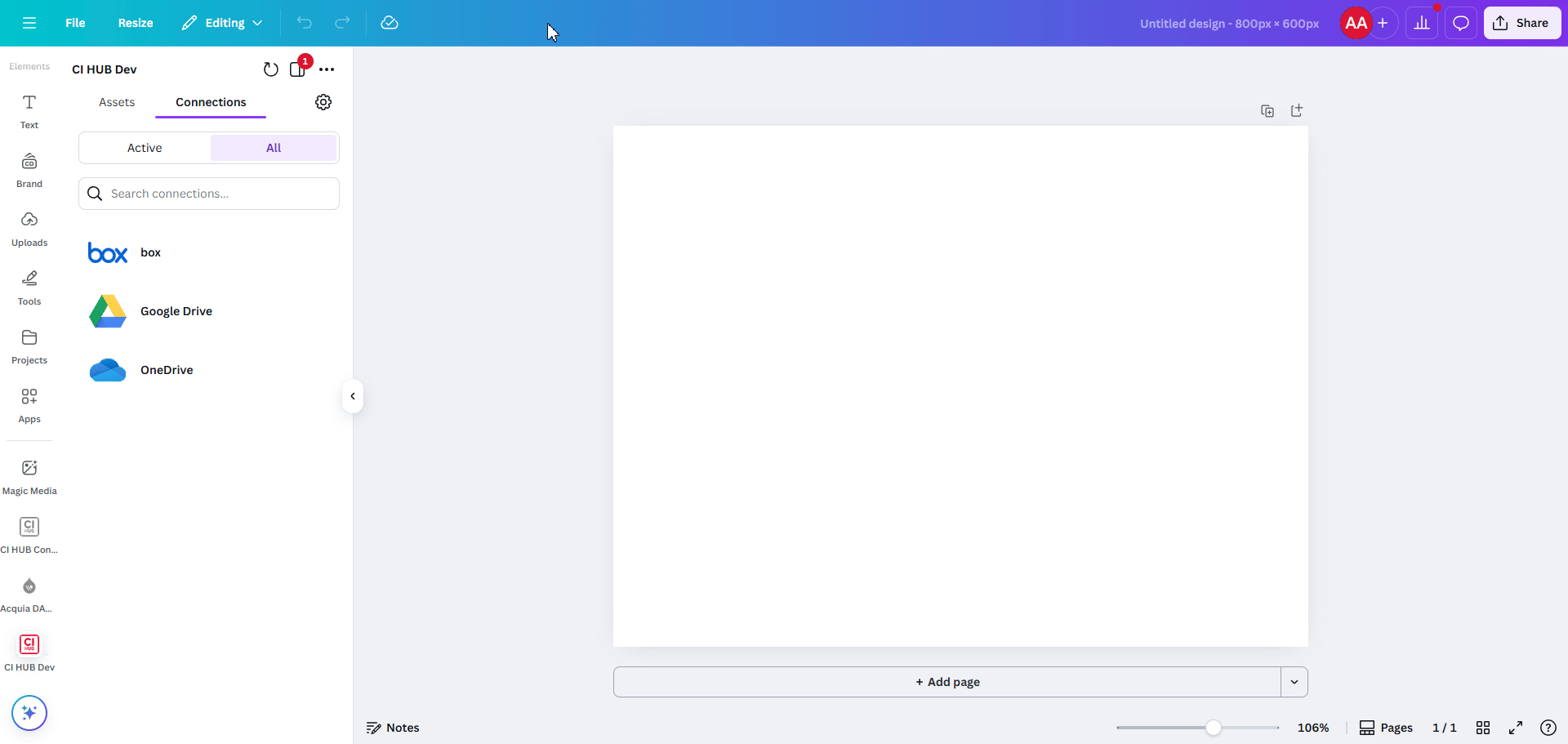Open CI HUB connection settings gear
Image resolution: width=1568 pixels, height=744 pixels.
pos(323,102)
